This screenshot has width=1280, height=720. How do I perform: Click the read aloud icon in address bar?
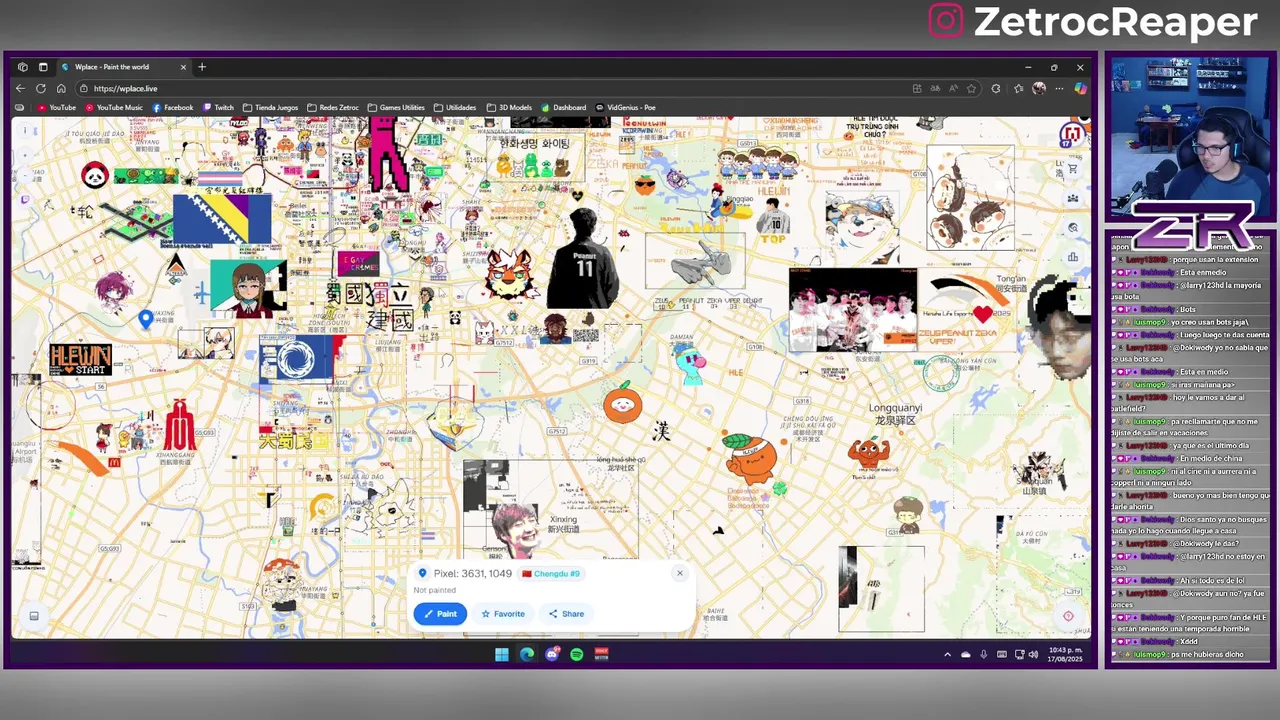(x=953, y=88)
